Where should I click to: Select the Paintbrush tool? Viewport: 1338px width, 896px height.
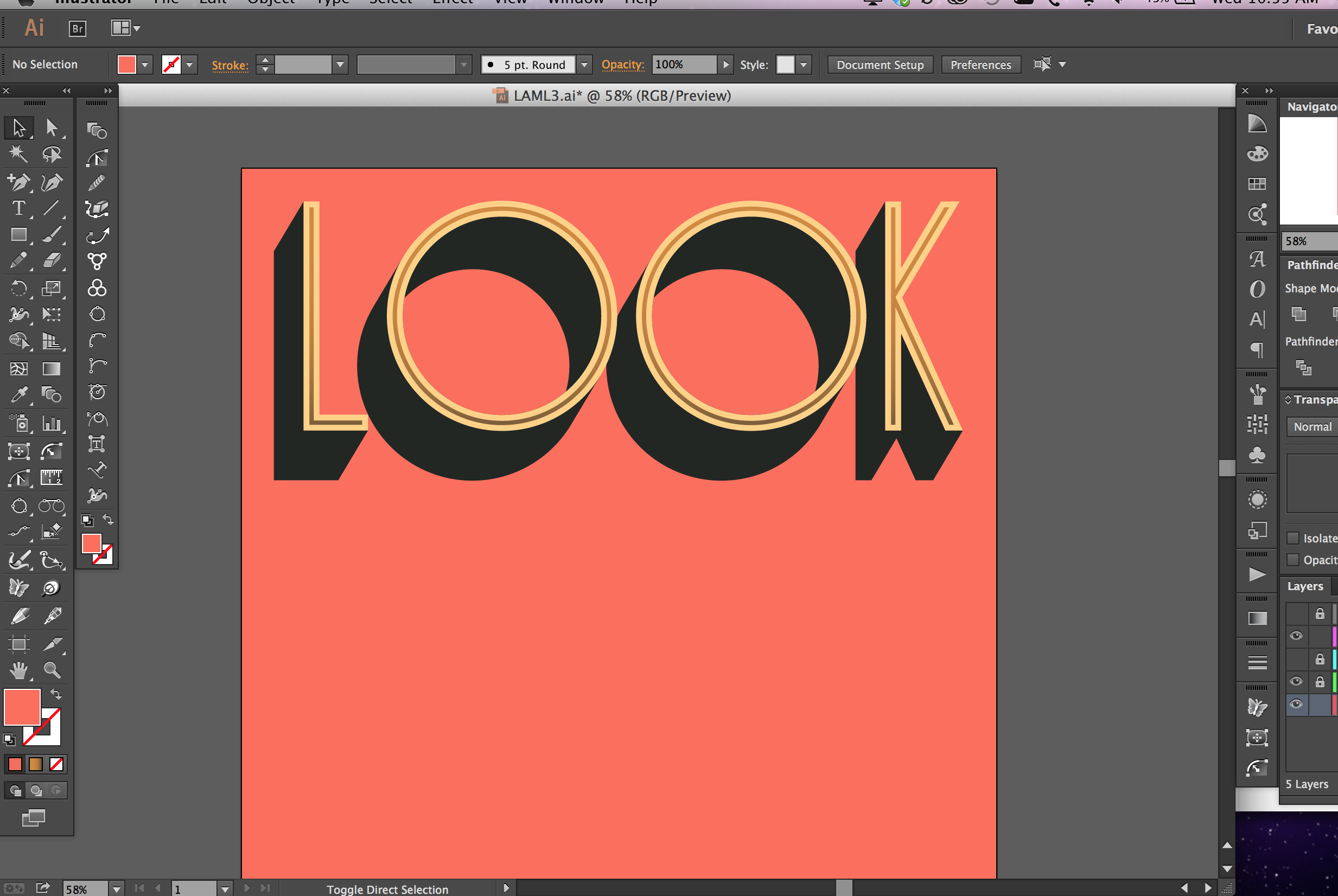click(52, 234)
